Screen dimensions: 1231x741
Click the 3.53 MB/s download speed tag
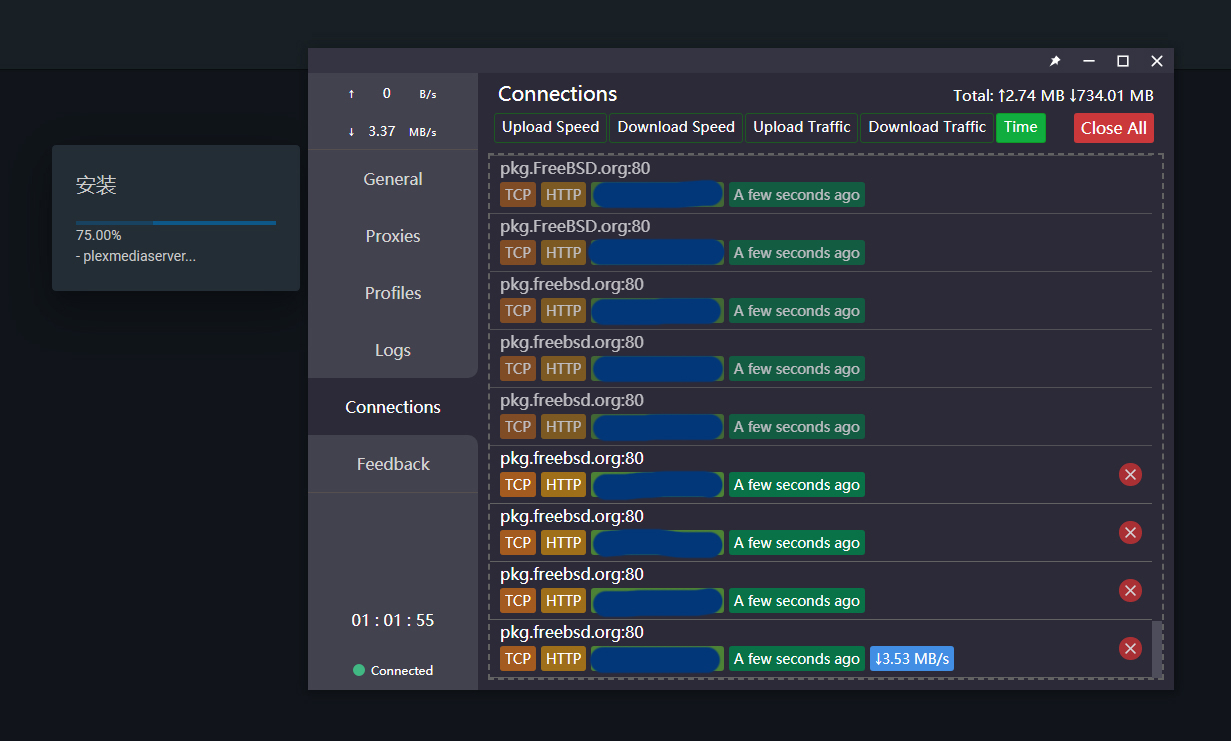click(x=911, y=659)
